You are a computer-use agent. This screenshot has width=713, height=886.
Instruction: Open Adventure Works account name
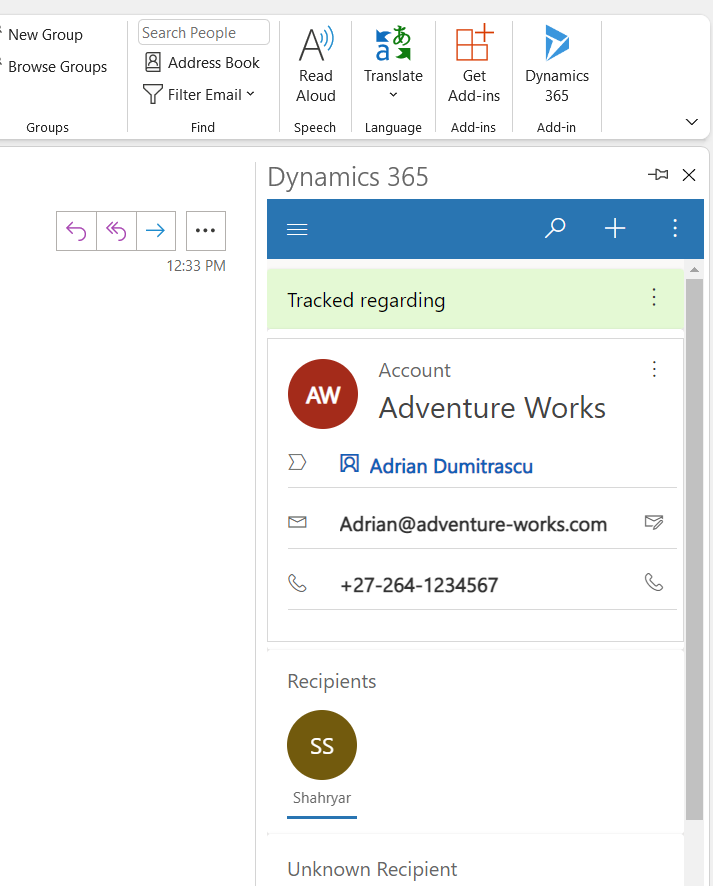click(492, 407)
